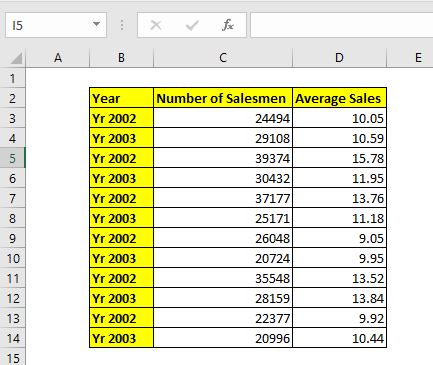Image resolution: width=433 pixels, height=365 pixels.
Task: Select the Yr 2003 cell in row 14
Action: [121, 338]
